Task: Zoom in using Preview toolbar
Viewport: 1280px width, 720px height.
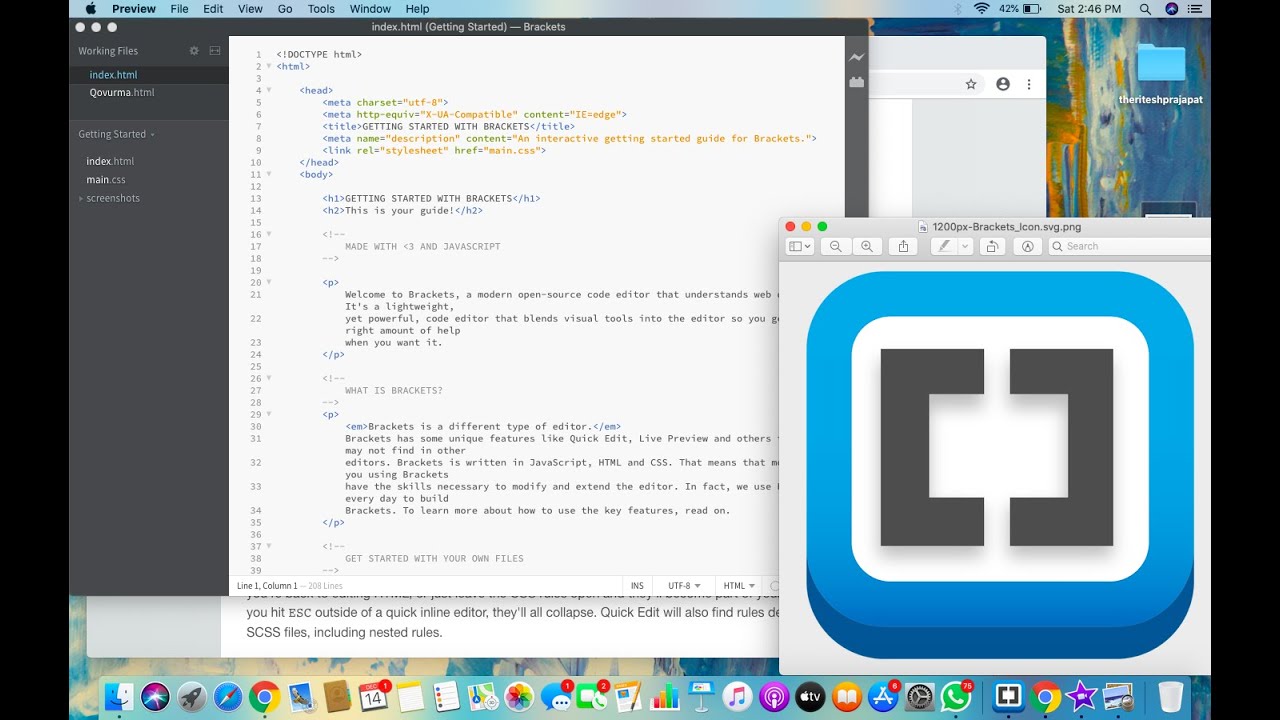Action: [867, 246]
